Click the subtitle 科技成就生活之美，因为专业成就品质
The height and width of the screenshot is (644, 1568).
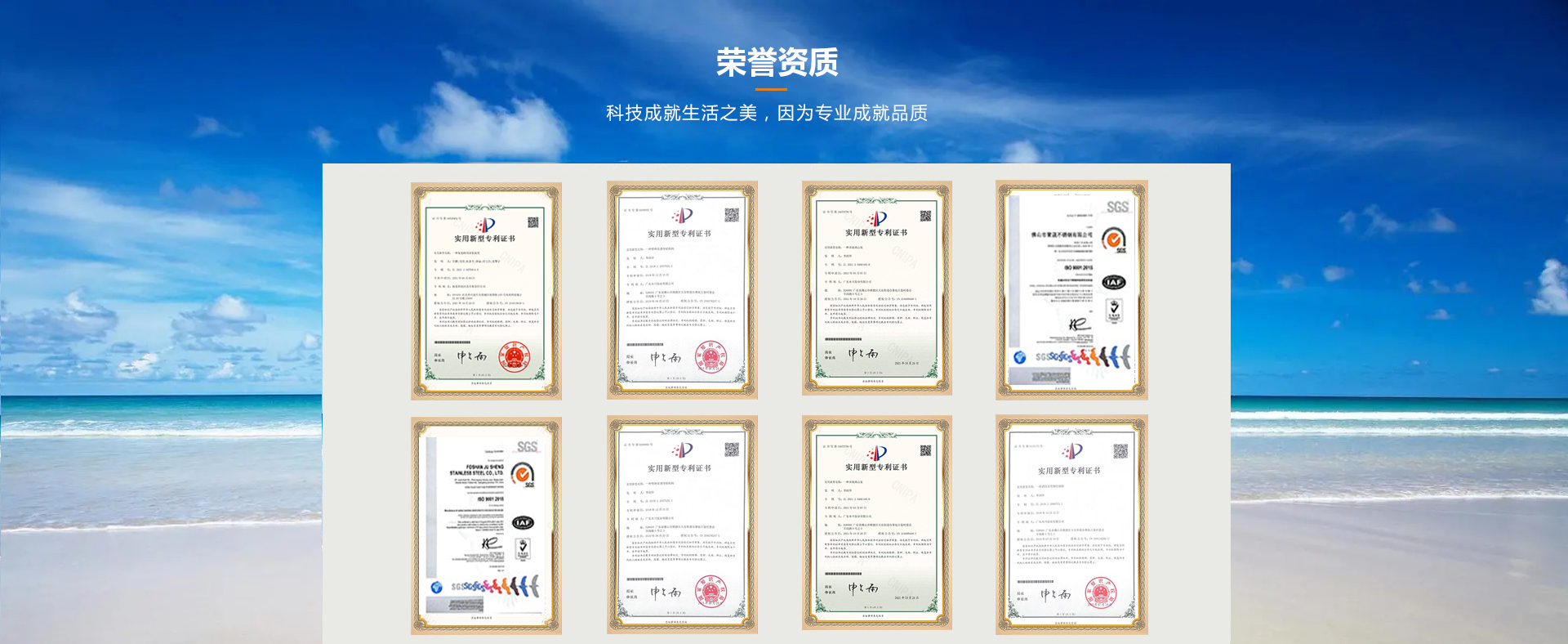click(x=766, y=113)
